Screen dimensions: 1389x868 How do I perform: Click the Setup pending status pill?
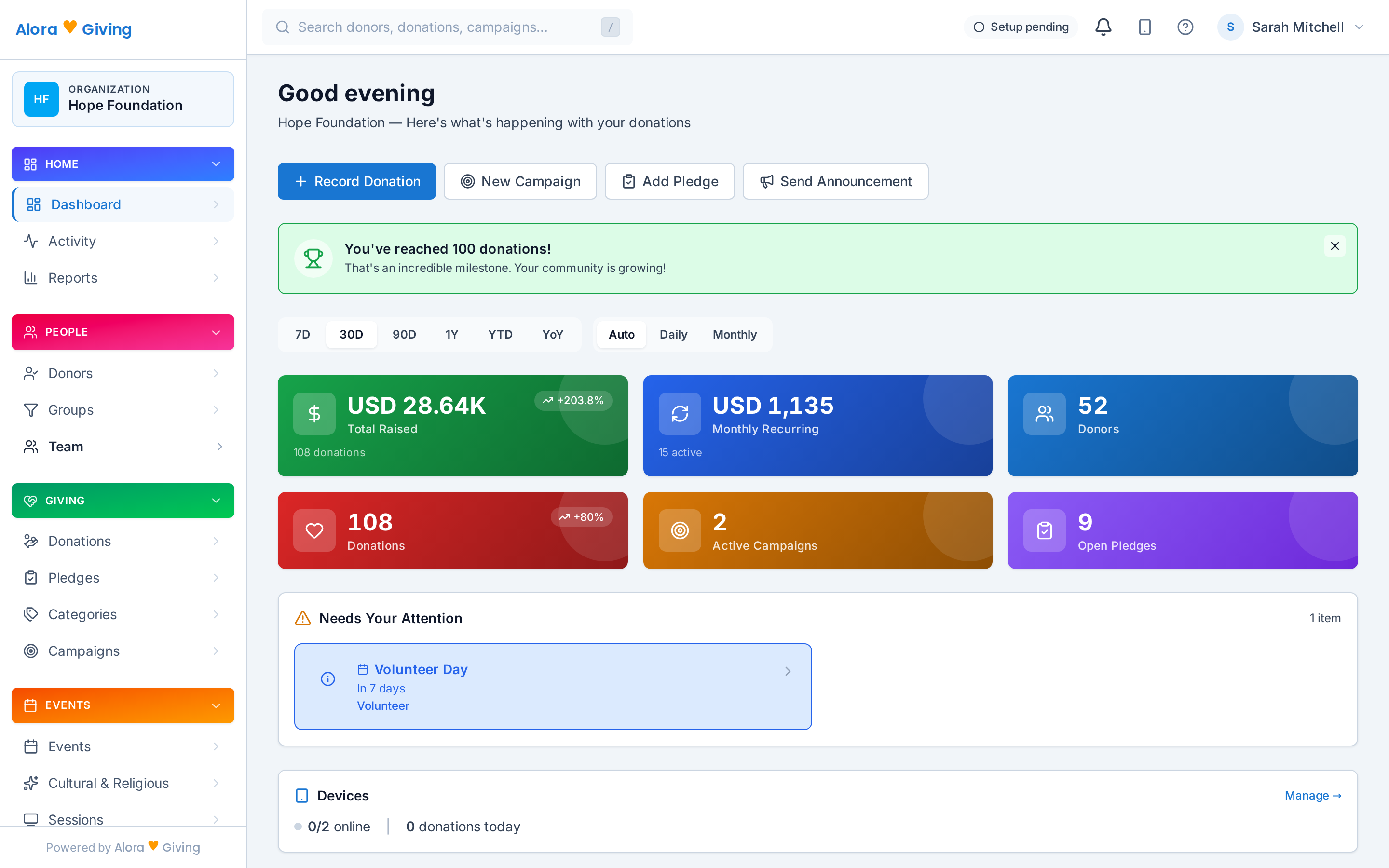click(1021, 27)
